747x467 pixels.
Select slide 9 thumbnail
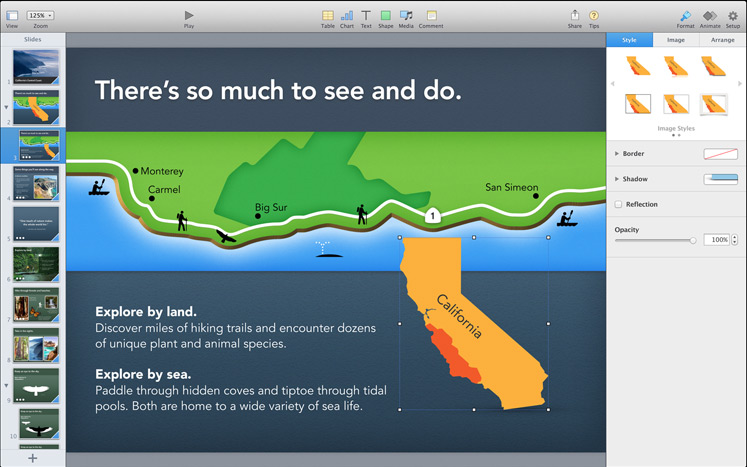tap(36, 385)
